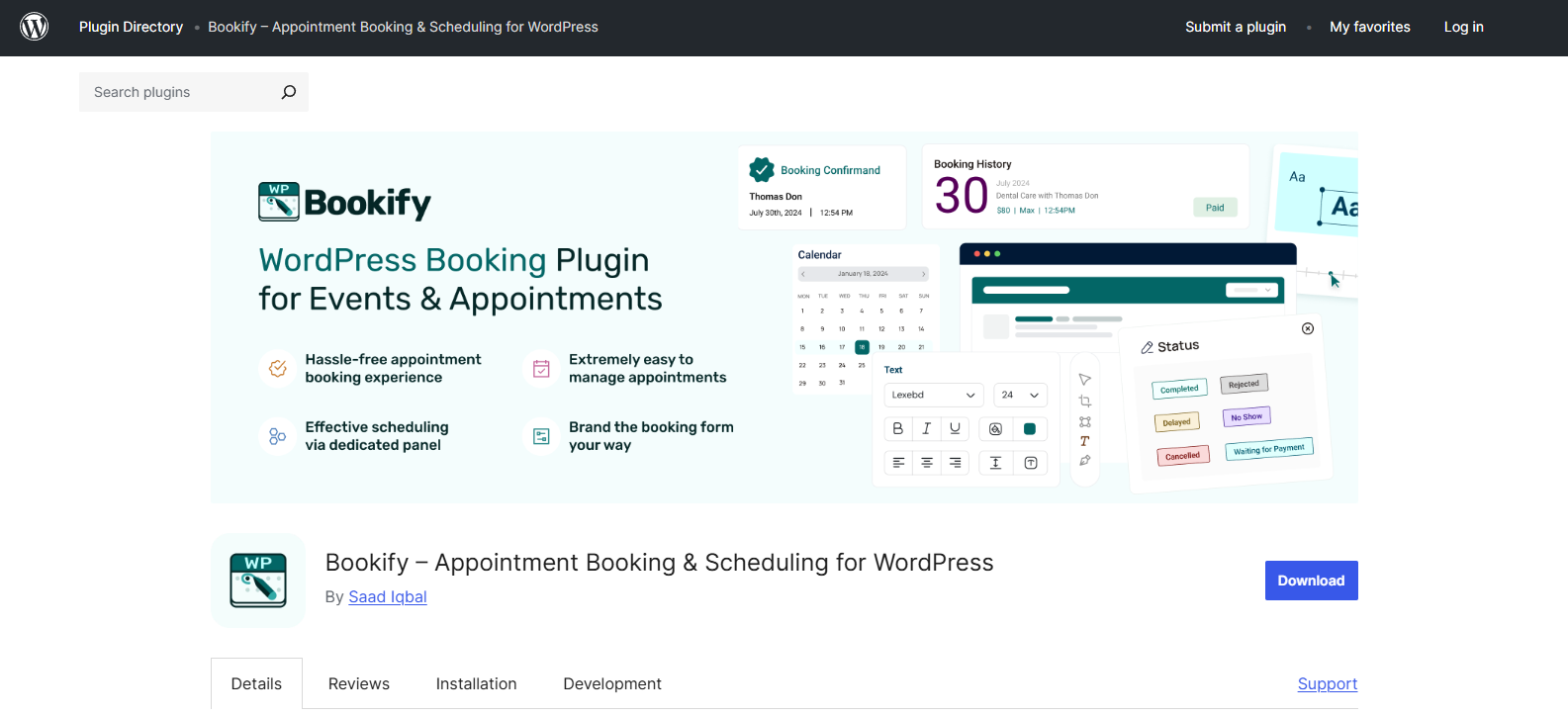Open the font size 24 dropdown
The width and height of the screenshot is (1568, 717).
coord(1020,395)
